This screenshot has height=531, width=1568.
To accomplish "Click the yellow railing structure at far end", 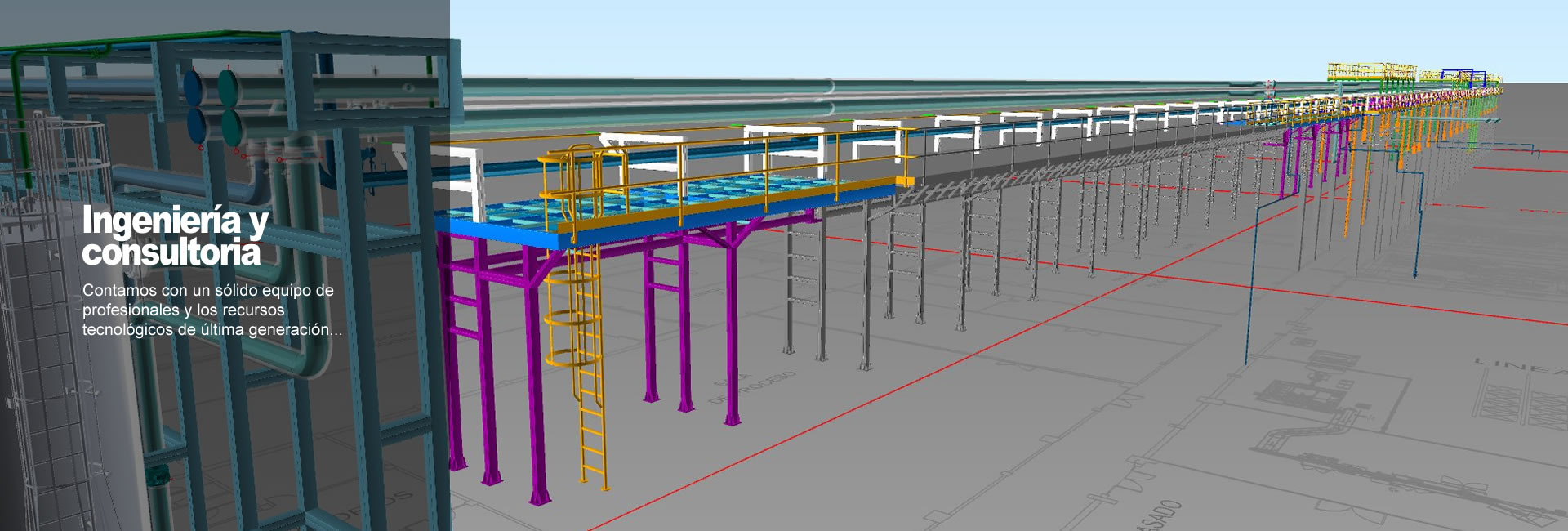I will point(1372,72).
